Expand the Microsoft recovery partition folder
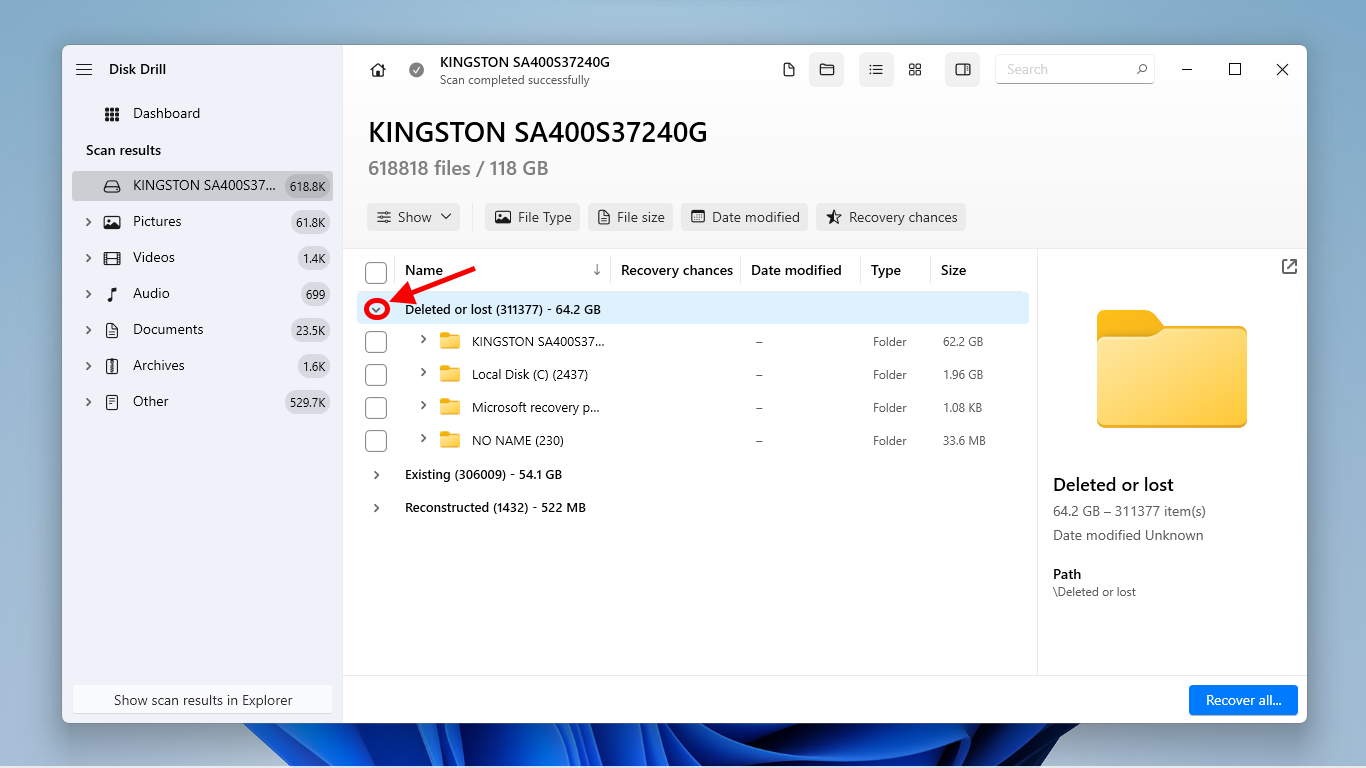 click(x=423, y=406)
